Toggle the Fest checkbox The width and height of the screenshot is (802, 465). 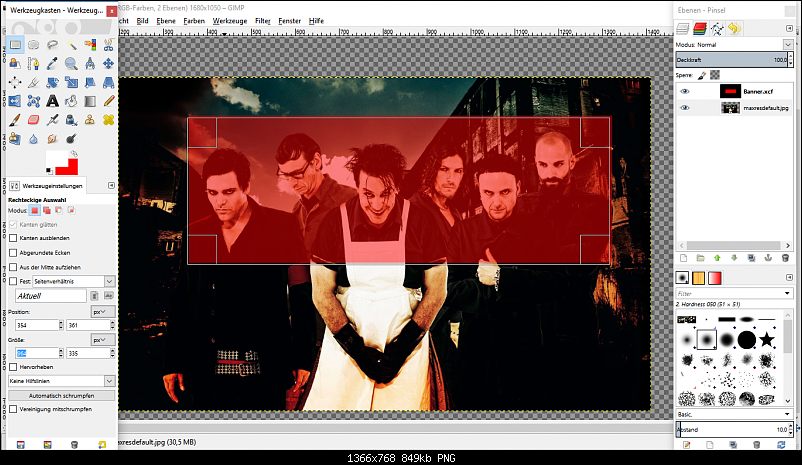pos(13,281)
